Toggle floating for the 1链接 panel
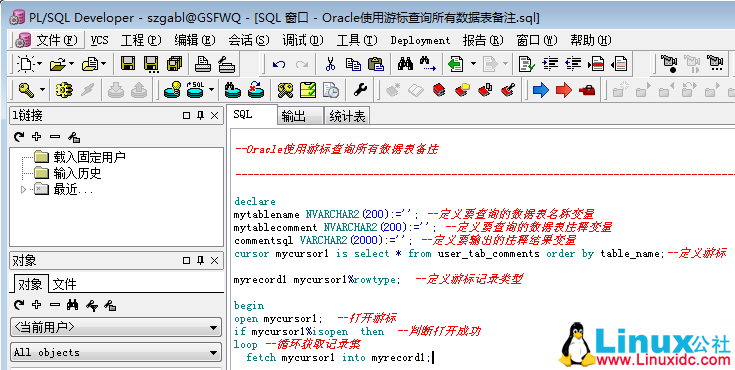This screenshot has width=735, height=370. [x=187, y=115]
